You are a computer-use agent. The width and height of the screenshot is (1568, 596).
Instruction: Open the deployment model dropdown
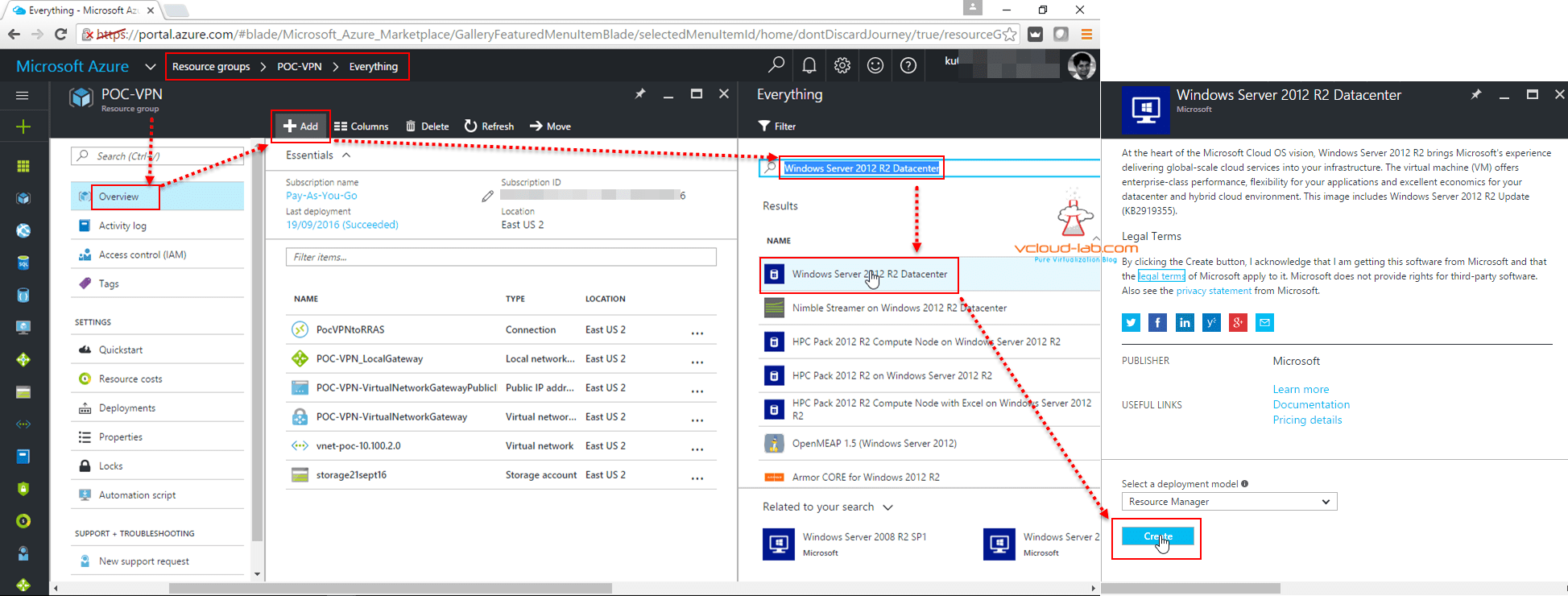[1229, 502]
